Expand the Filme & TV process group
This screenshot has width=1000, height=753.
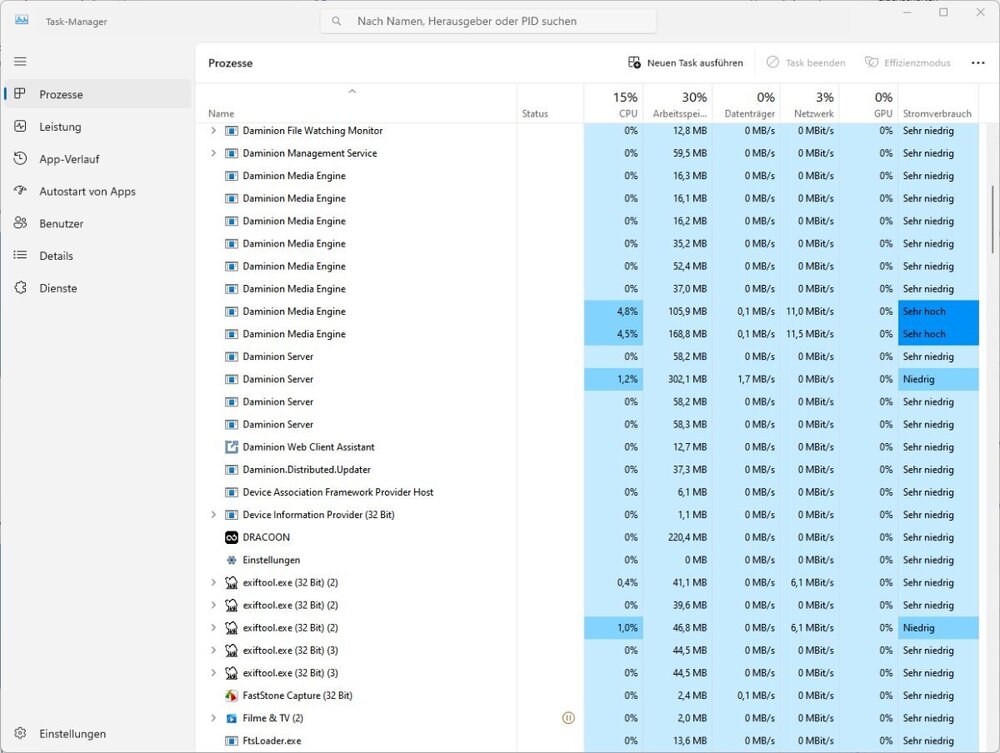[x=213, y=718]
